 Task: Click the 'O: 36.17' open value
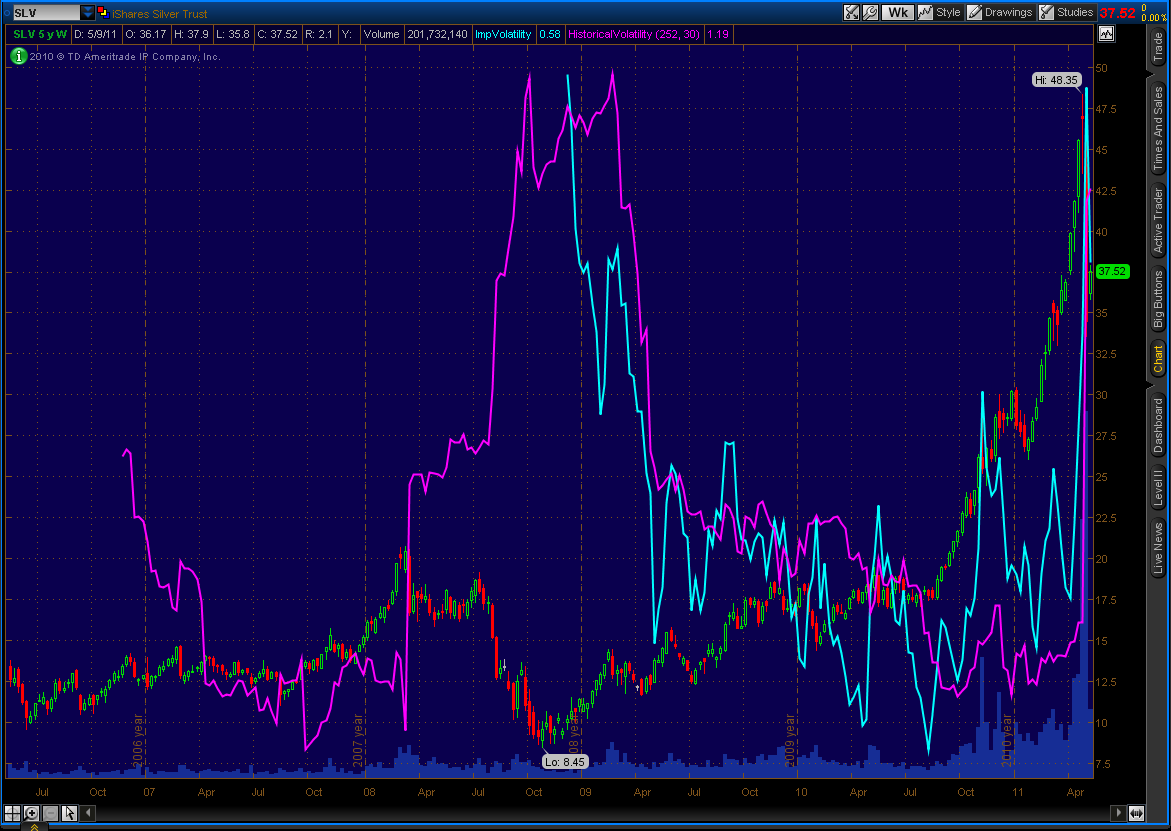coord(146,34)
